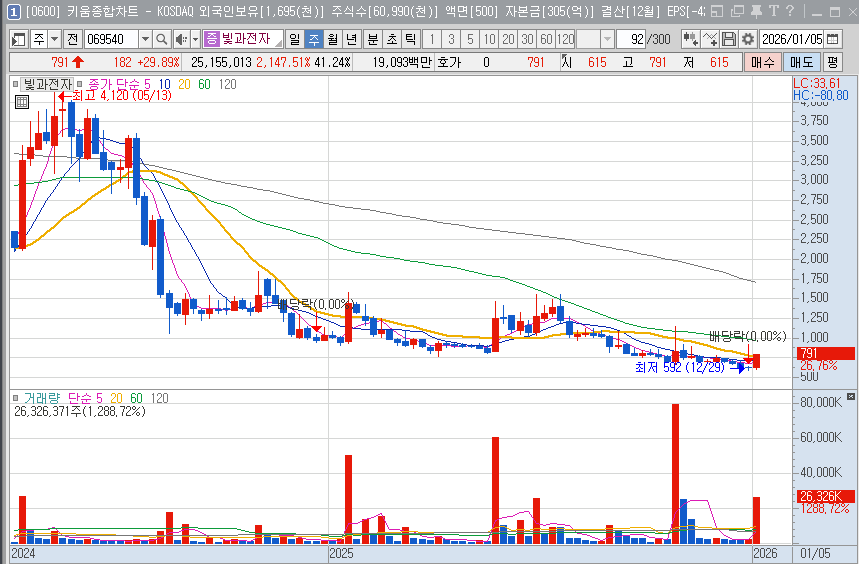Click the speaker sound alert icon
Viewport: 859px width, 564px height.
[181, 39]
